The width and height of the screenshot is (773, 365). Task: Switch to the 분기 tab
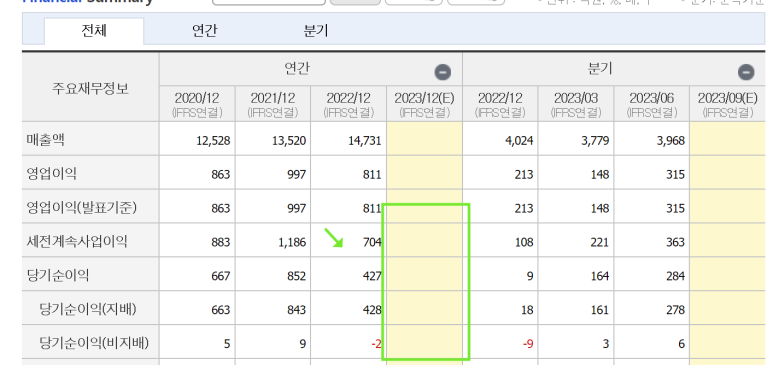(x=316, y=31)
